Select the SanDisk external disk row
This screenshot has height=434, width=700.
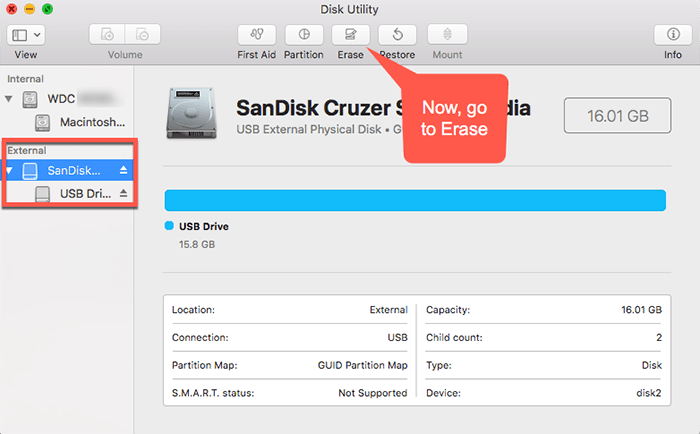coord(68,171)
